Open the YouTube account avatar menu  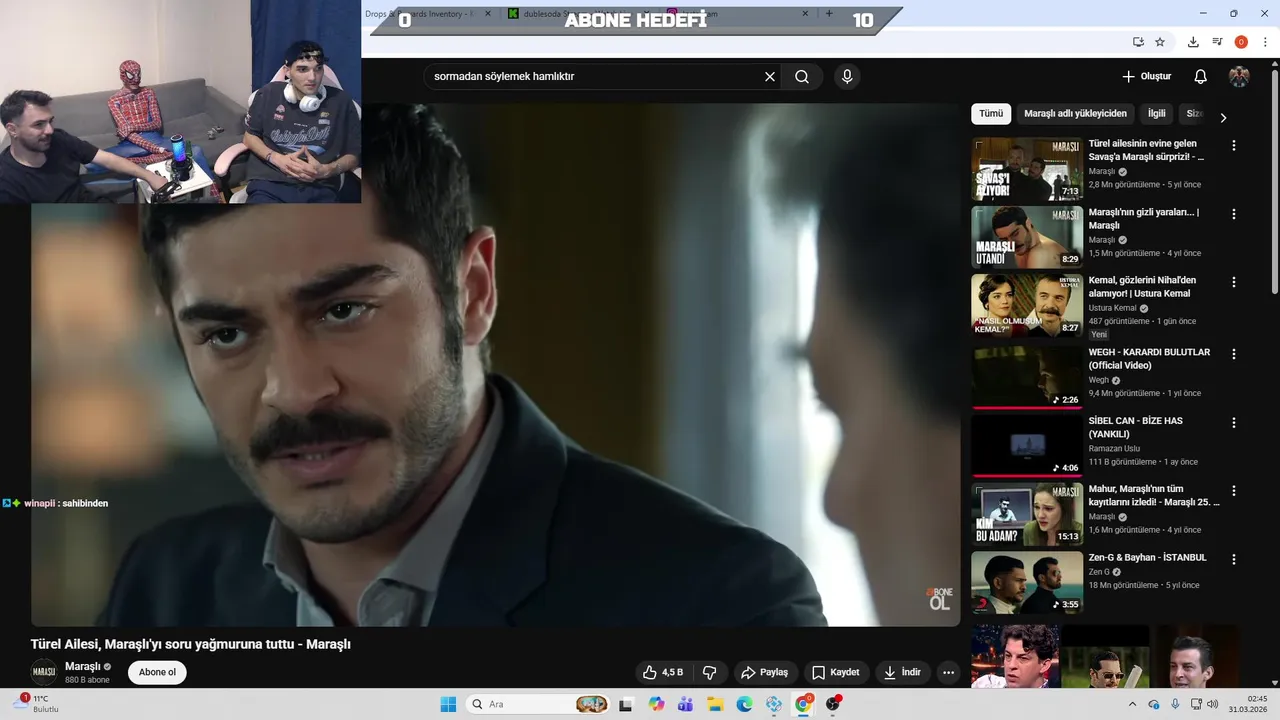(1239, 77)
